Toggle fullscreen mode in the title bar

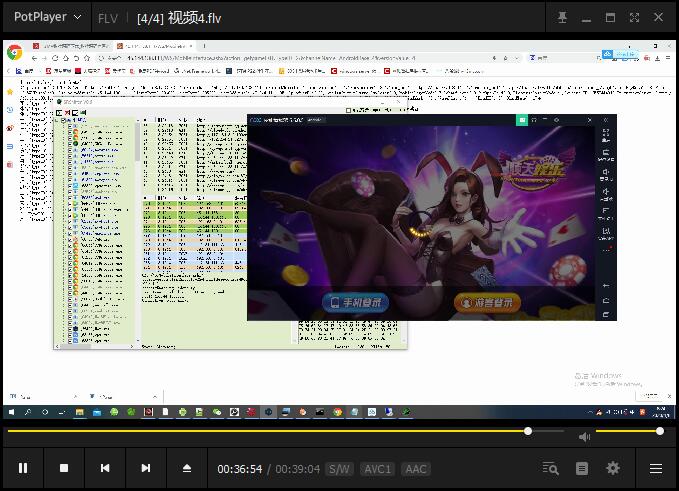coord(634,17)
